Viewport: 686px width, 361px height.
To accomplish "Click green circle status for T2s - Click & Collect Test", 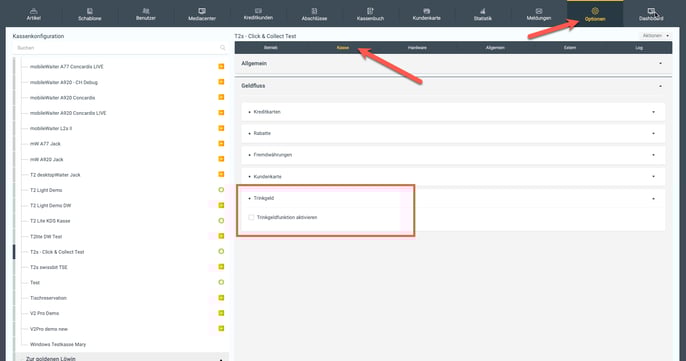I will [x=221, y=252].
